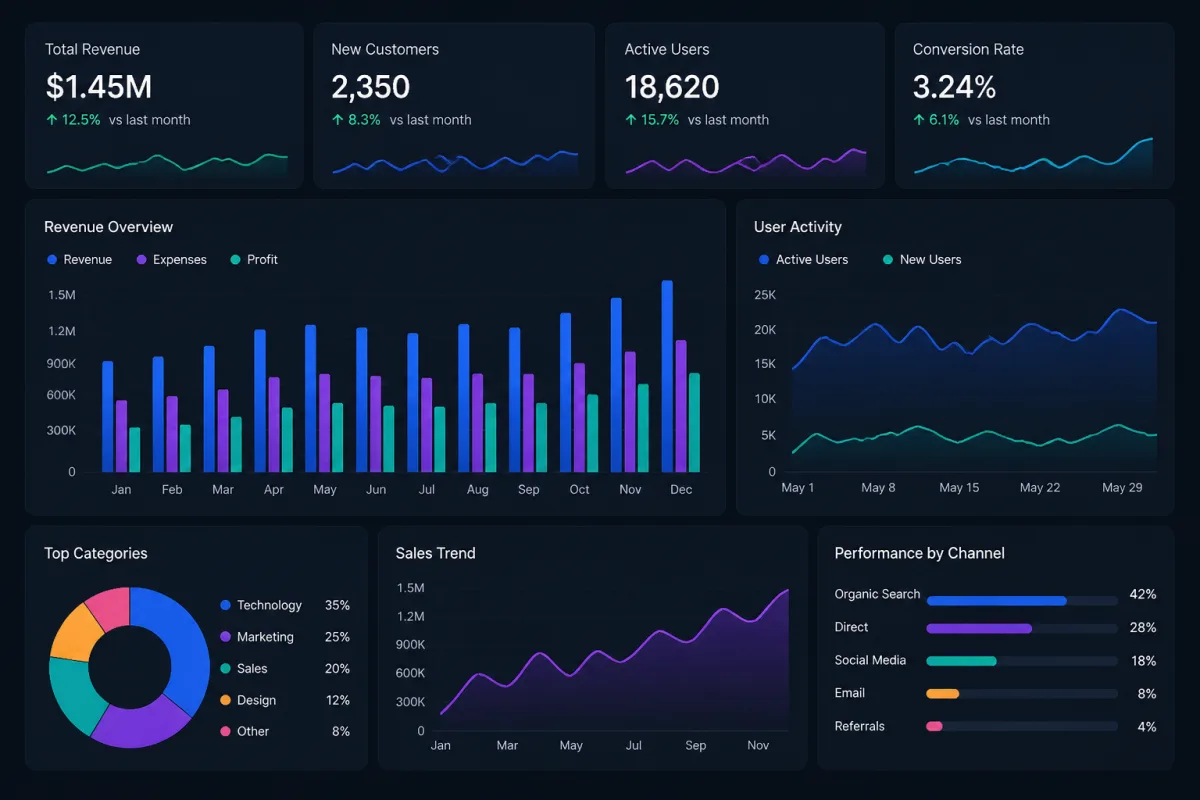Screen dimensions: 1200x800
Task: Toggle Active Users legend in User Activity
Action: [803, 260]
